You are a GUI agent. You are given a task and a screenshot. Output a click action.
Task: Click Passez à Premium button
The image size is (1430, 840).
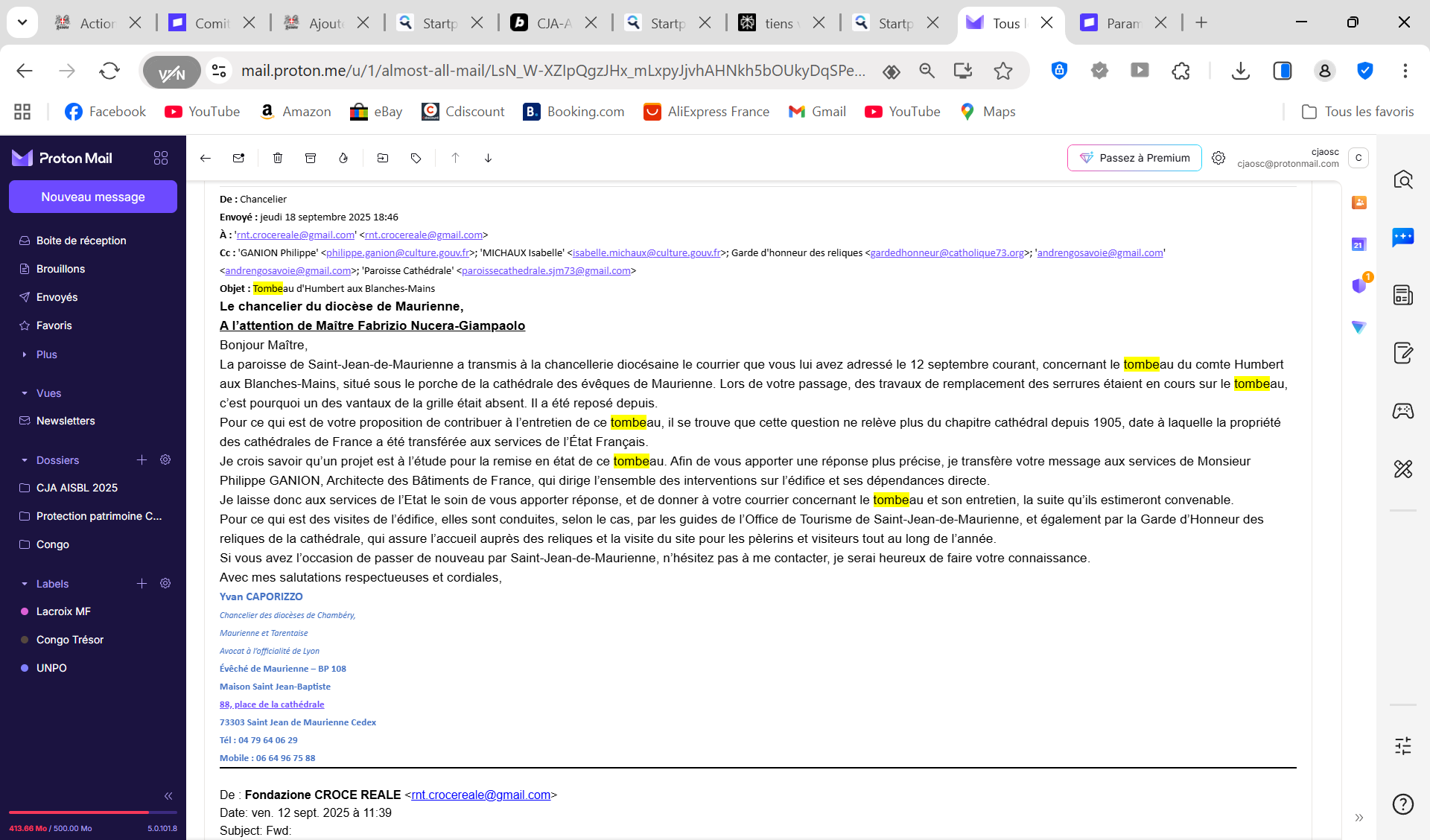(1134, 158)
